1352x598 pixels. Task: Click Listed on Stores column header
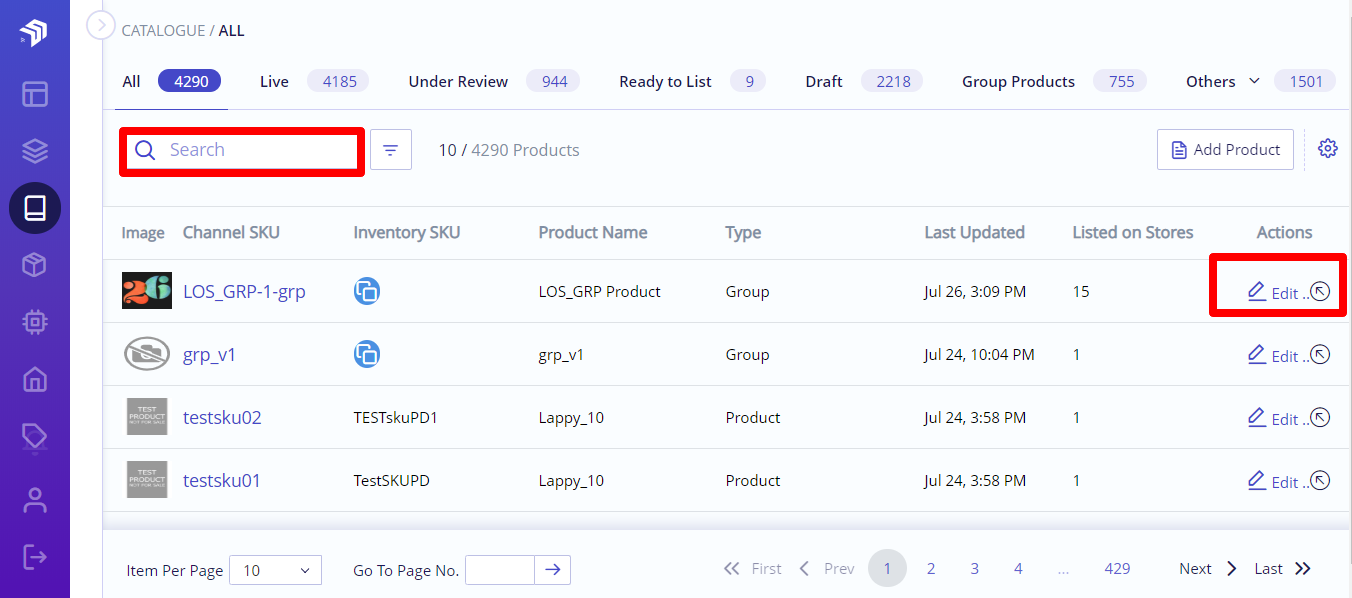tap(1133, 232)
